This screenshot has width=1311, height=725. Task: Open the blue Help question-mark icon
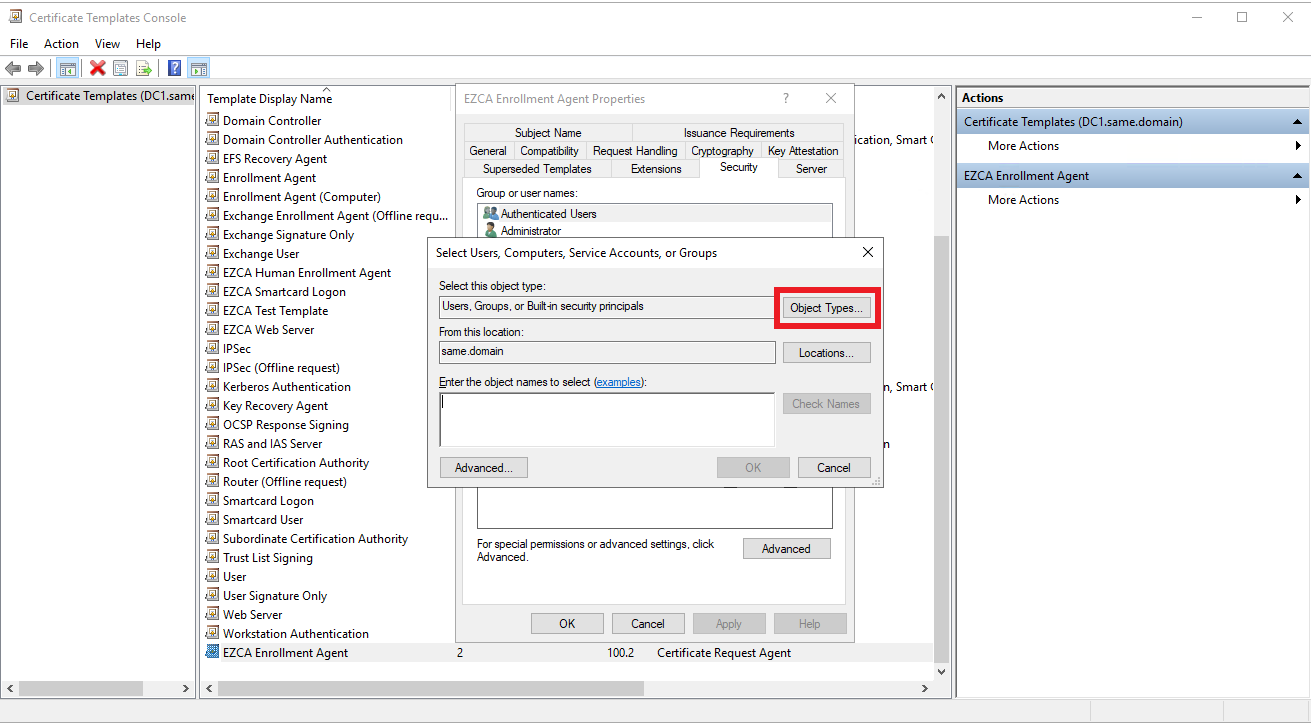point(175,68)
